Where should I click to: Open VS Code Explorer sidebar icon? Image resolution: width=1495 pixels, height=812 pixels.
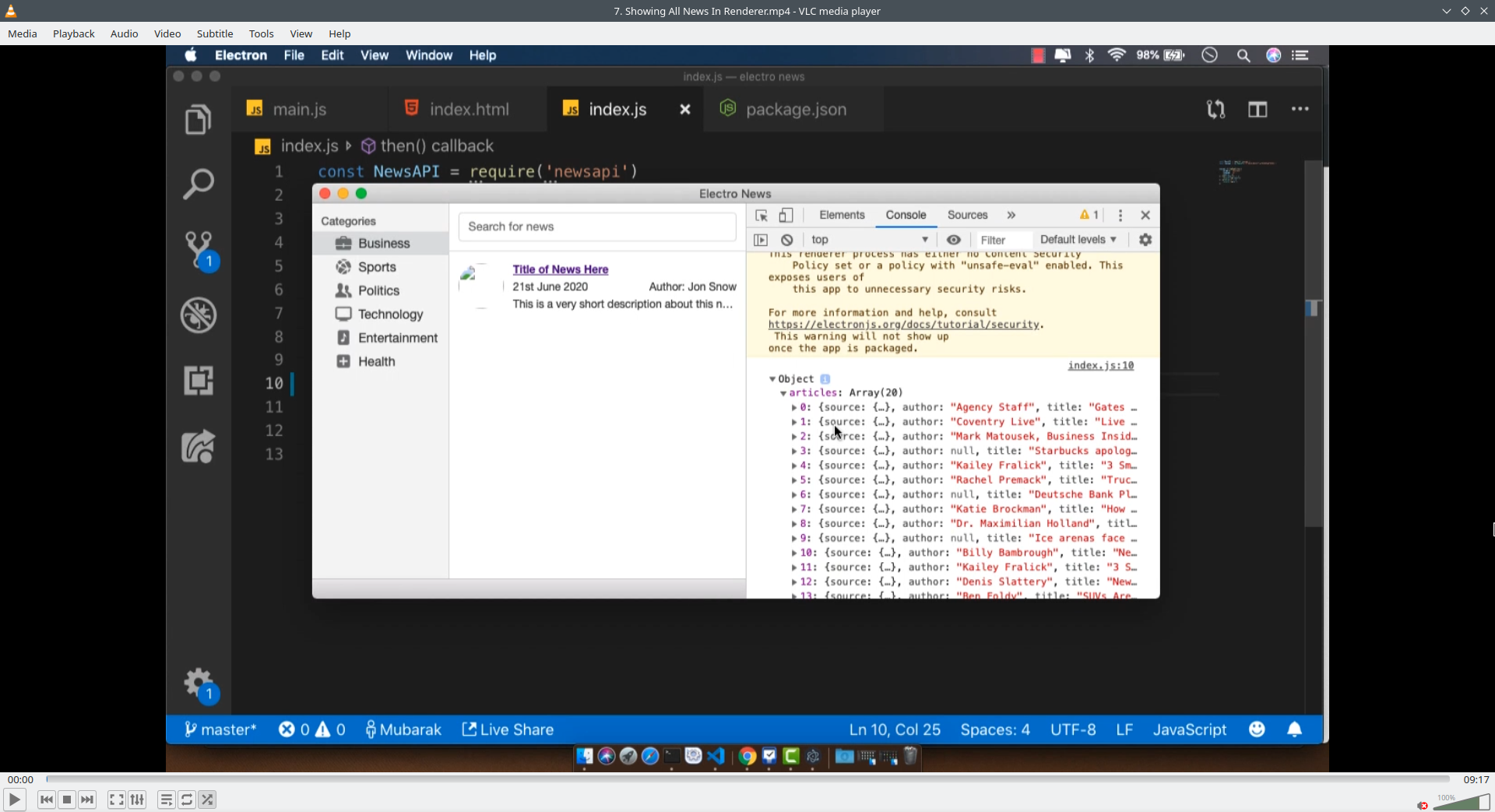coord(199,120)
